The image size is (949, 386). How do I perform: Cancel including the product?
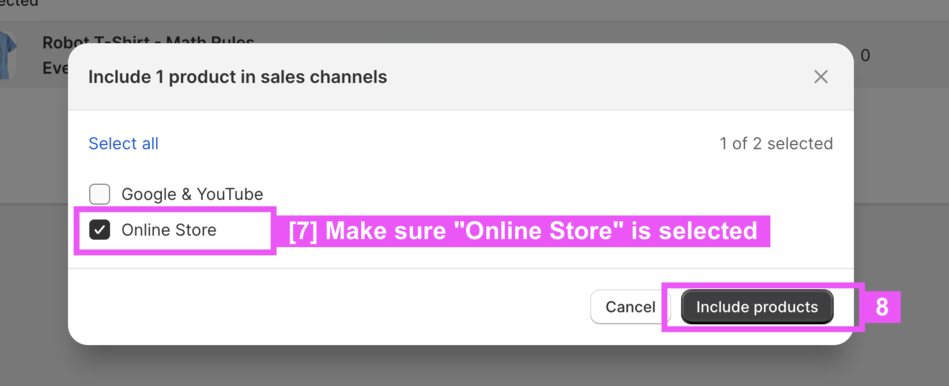pos(629,307)
